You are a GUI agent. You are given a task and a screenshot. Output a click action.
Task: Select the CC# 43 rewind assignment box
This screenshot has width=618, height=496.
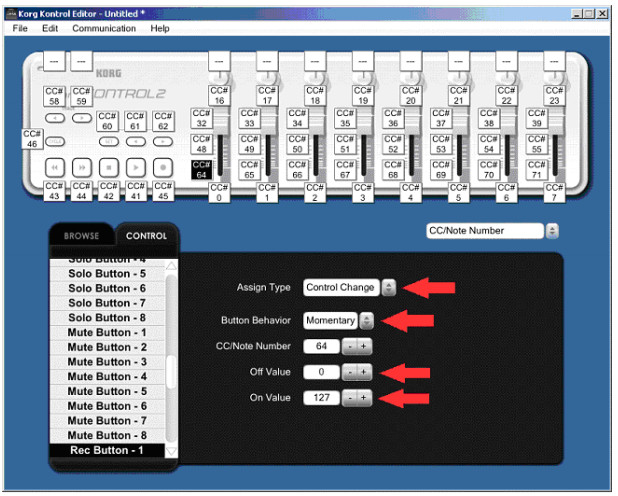(54, 191)
